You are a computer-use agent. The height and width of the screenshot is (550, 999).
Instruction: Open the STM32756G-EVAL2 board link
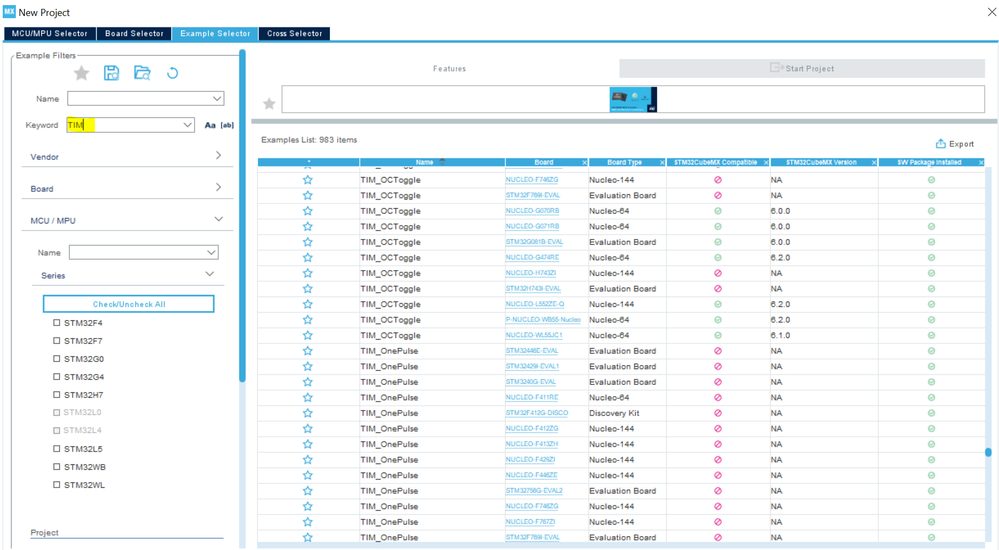(x=535, y=491)
